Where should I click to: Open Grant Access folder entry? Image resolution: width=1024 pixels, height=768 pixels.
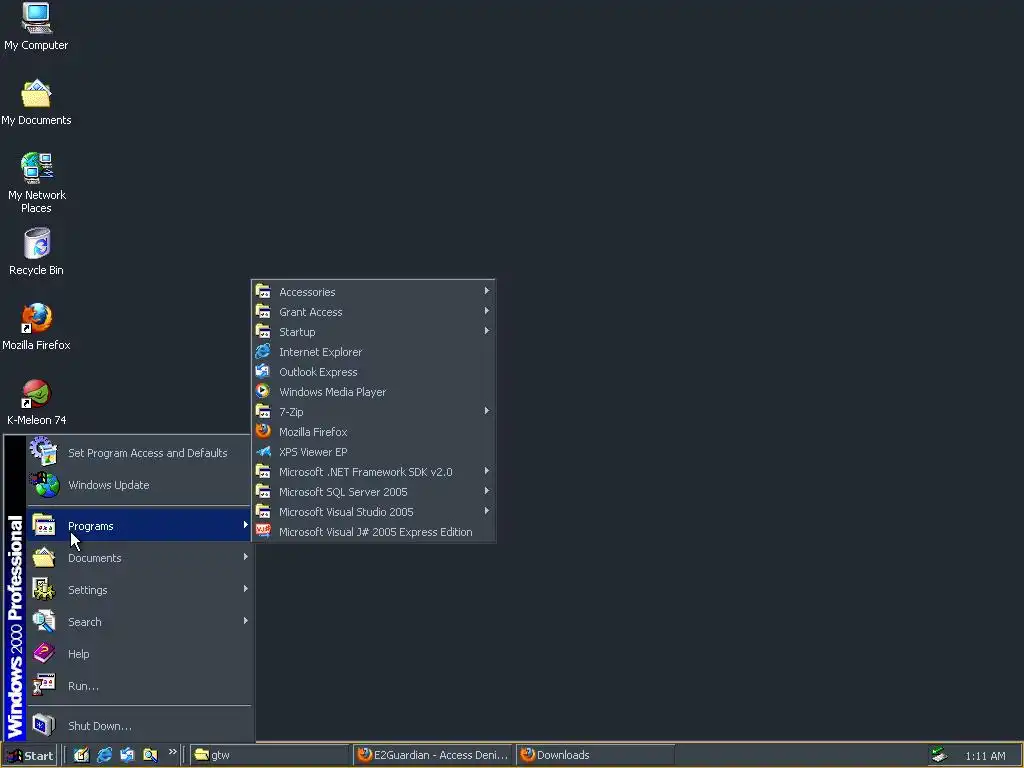click(373, 312)
